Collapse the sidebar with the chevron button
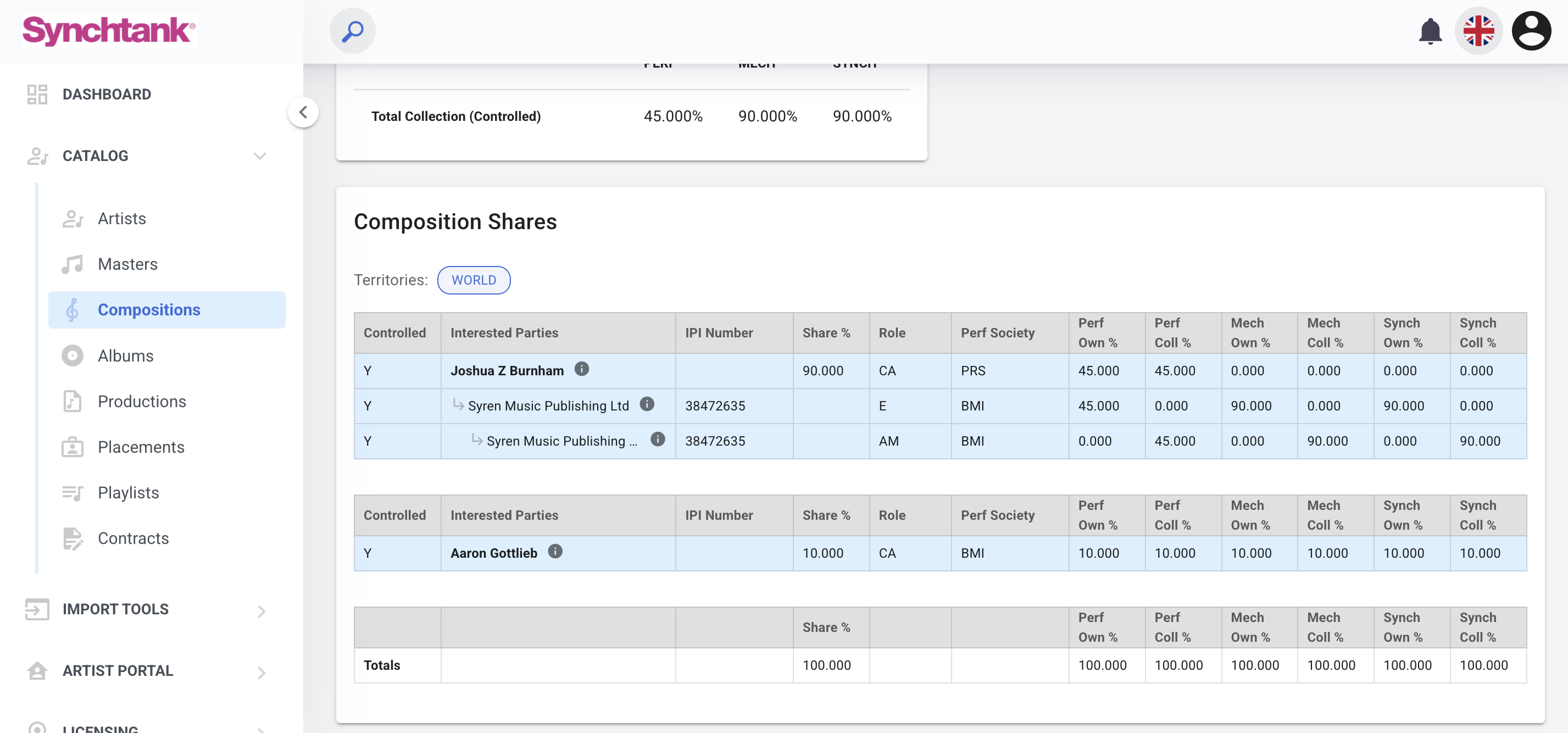 coord(303,112)
